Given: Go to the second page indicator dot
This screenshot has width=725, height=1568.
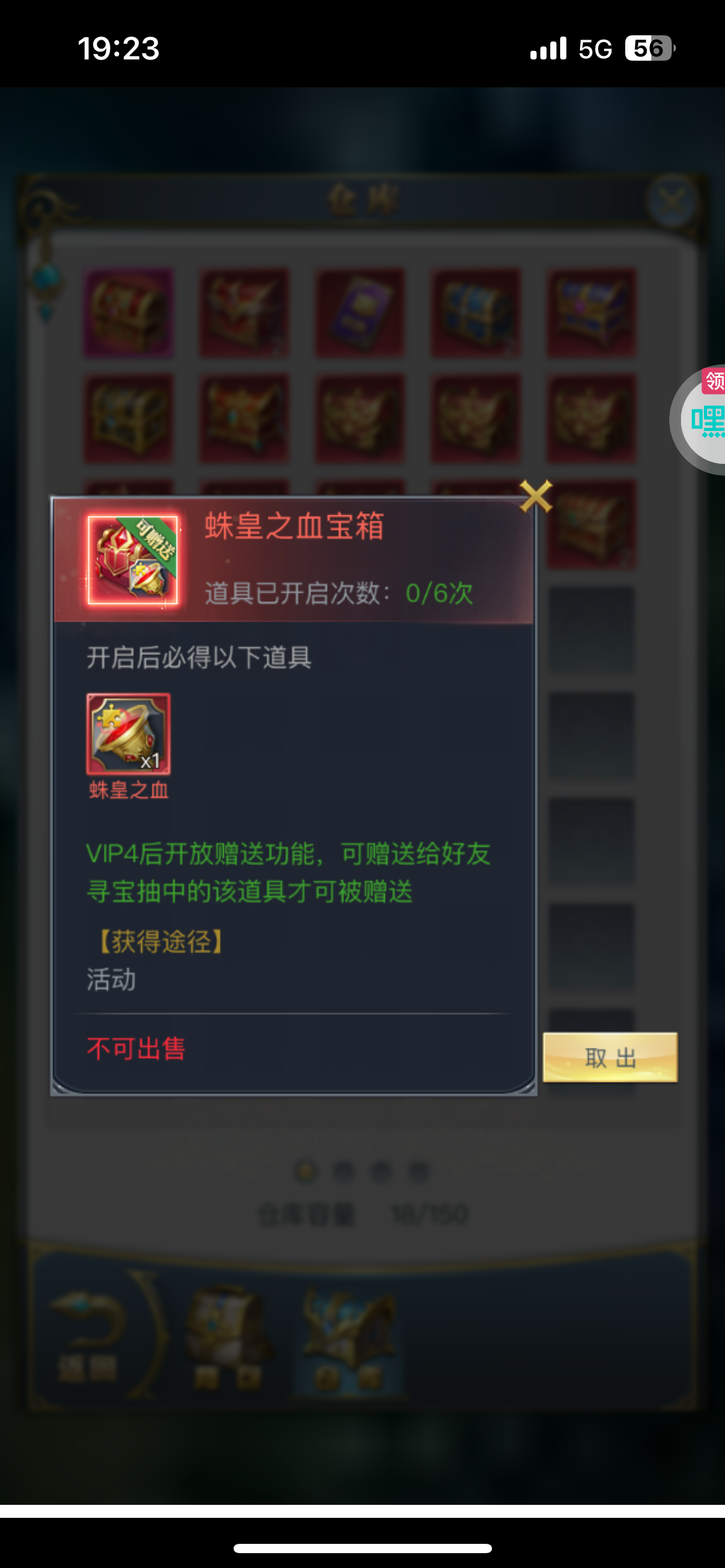Looking at the screenshot, I should (344, 1171).
